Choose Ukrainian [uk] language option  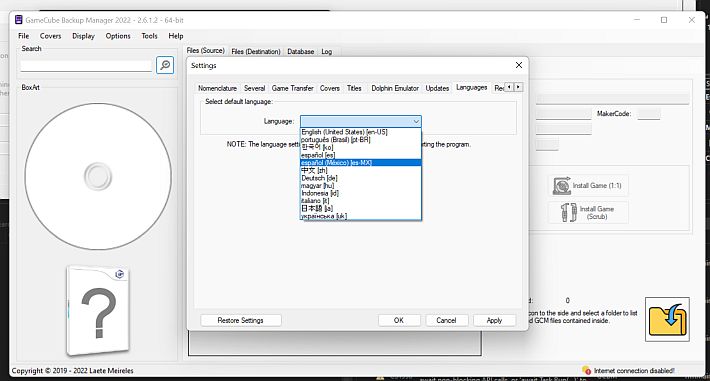pyautogui.click(x=360, y=216)
